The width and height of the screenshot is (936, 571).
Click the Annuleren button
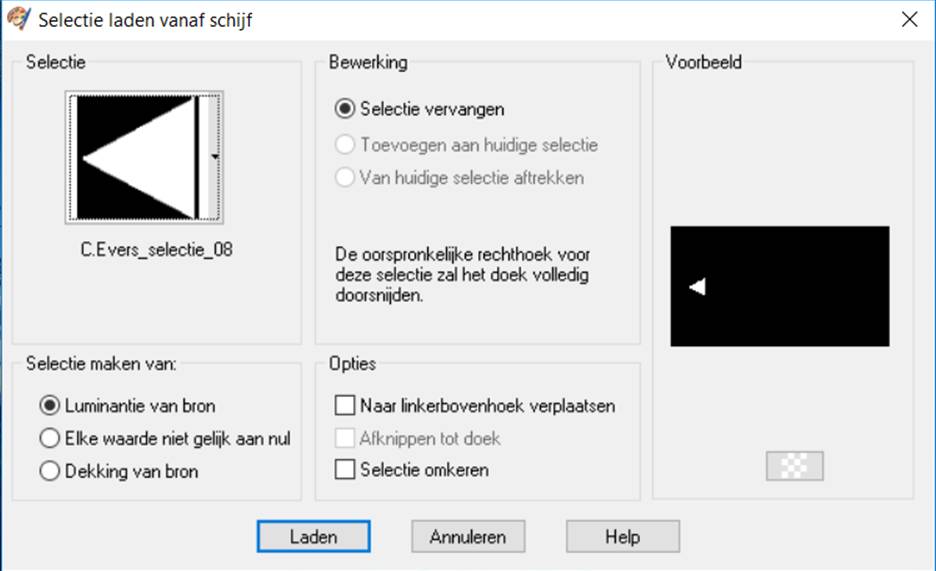468,537
